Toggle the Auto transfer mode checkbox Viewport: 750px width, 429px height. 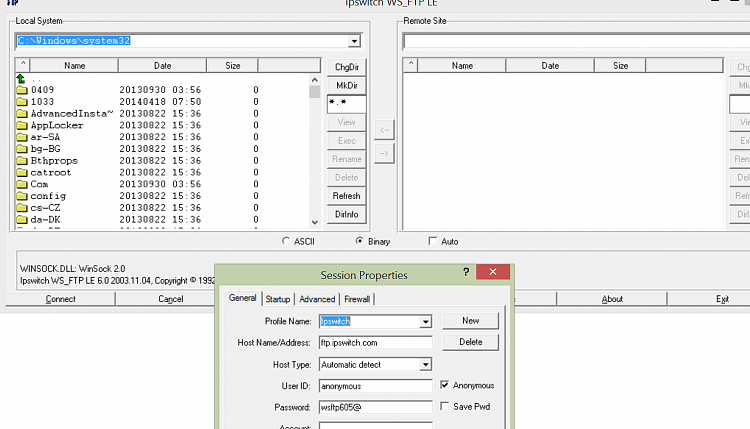coord(432,241)
